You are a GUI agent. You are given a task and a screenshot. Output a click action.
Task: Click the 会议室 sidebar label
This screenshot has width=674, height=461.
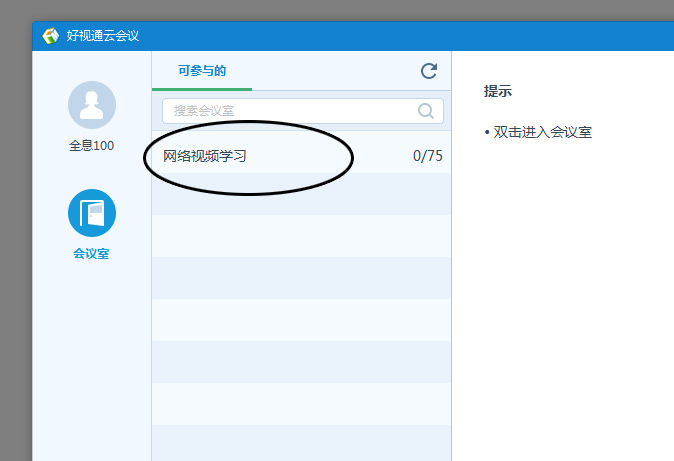[x=91, y=254]
